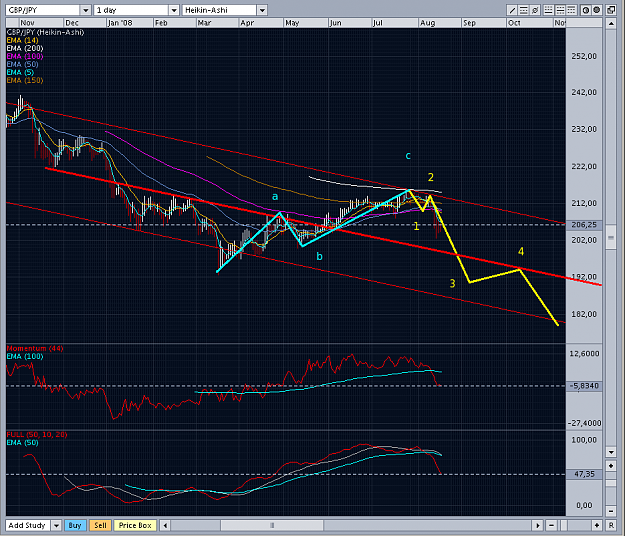
Task: Click the horizontal scrollbar left arrow
Action: point(165,525)
